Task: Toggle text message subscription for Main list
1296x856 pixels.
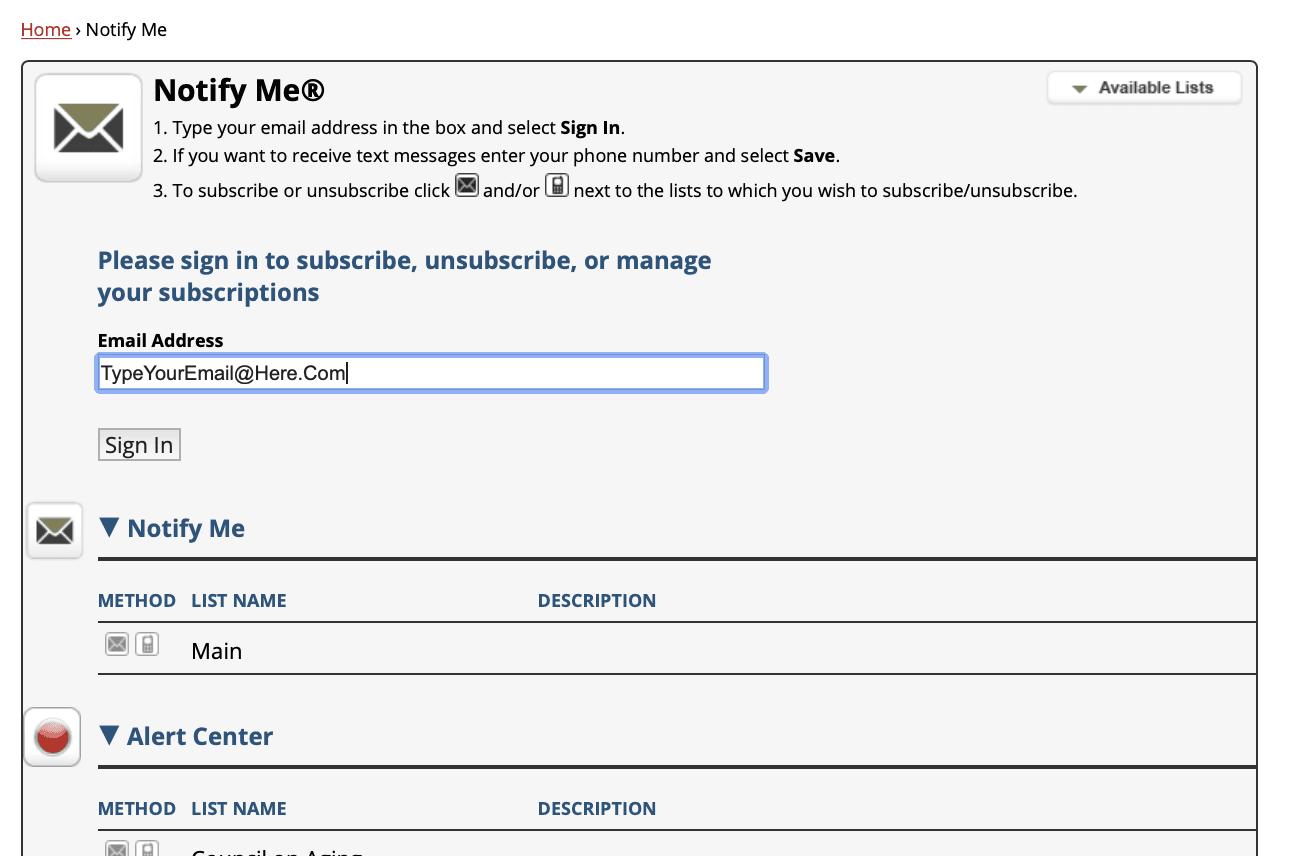Action: click(x=147, y=644)
